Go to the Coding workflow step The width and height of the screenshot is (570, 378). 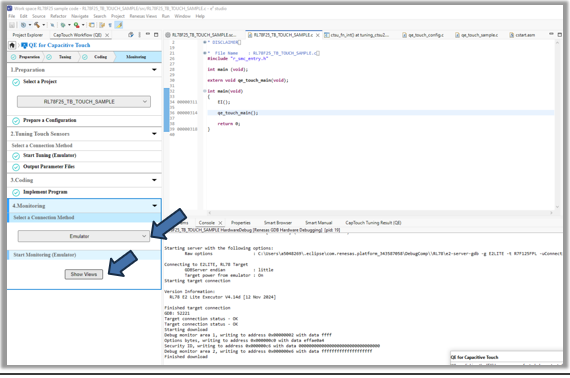click(x=96, y=57)
